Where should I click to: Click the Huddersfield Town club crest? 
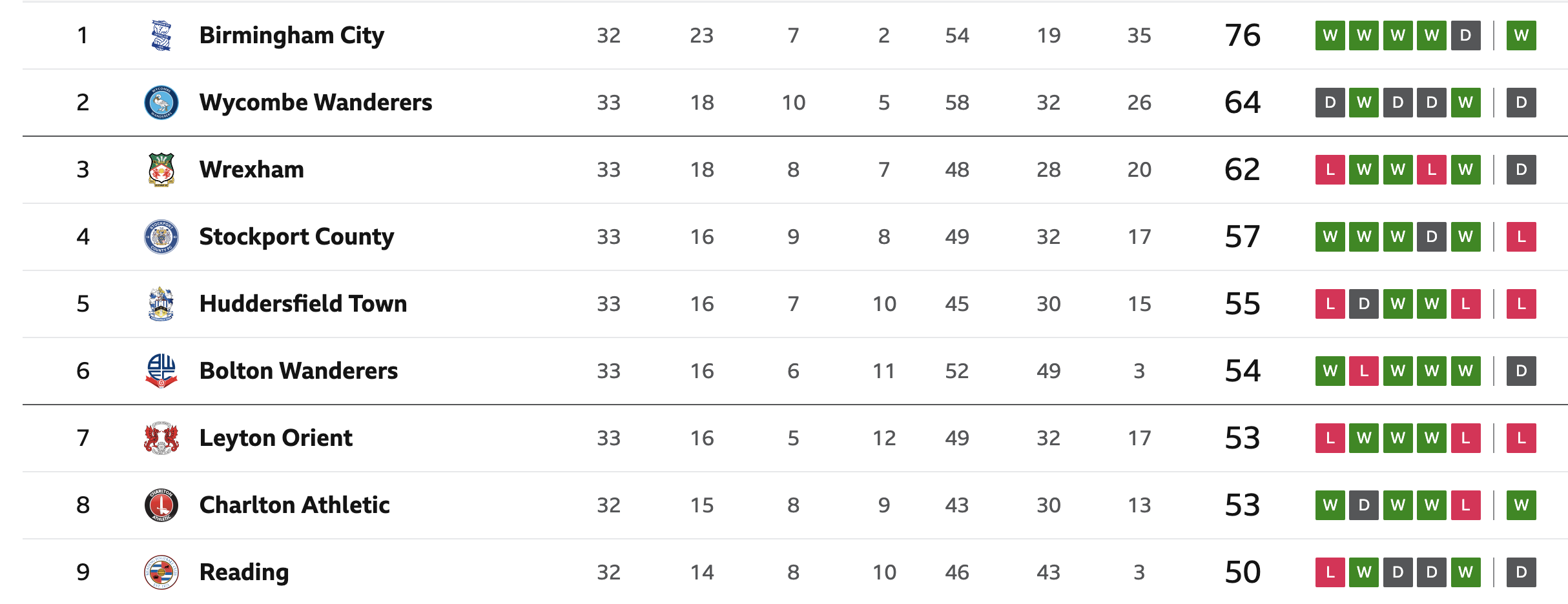[x=161, y=304]
